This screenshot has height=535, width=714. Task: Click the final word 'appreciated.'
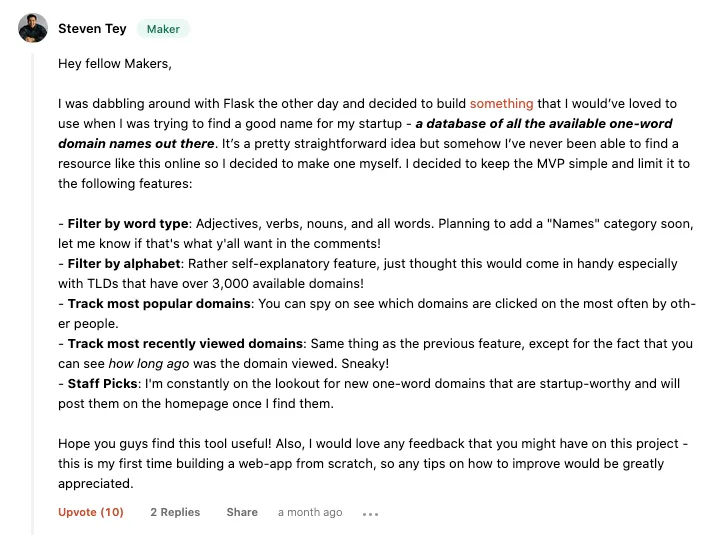96,484
